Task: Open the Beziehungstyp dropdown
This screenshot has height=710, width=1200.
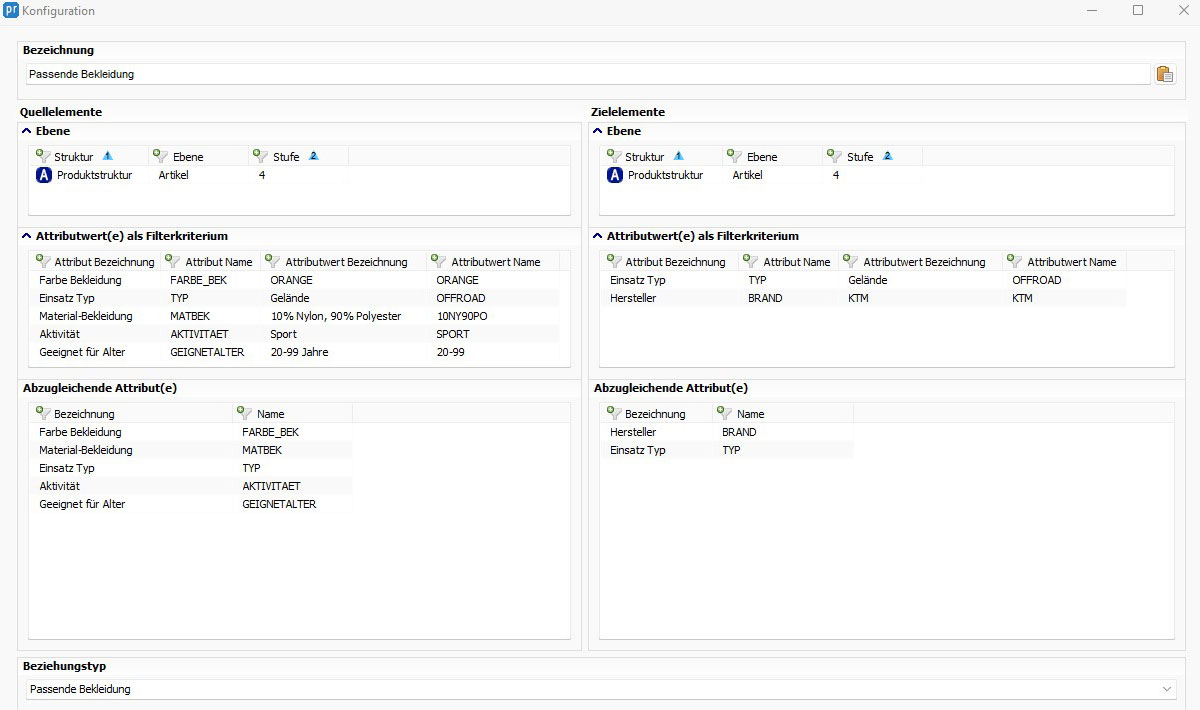Action: (x=1166, y=689)
